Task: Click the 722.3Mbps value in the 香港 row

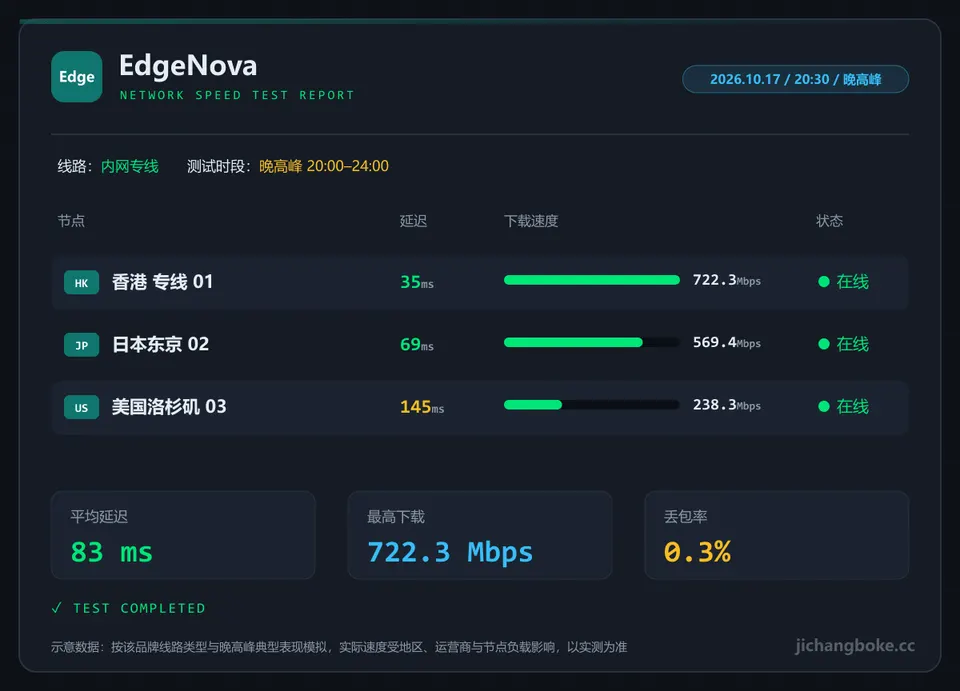Action: coord(727,280)
